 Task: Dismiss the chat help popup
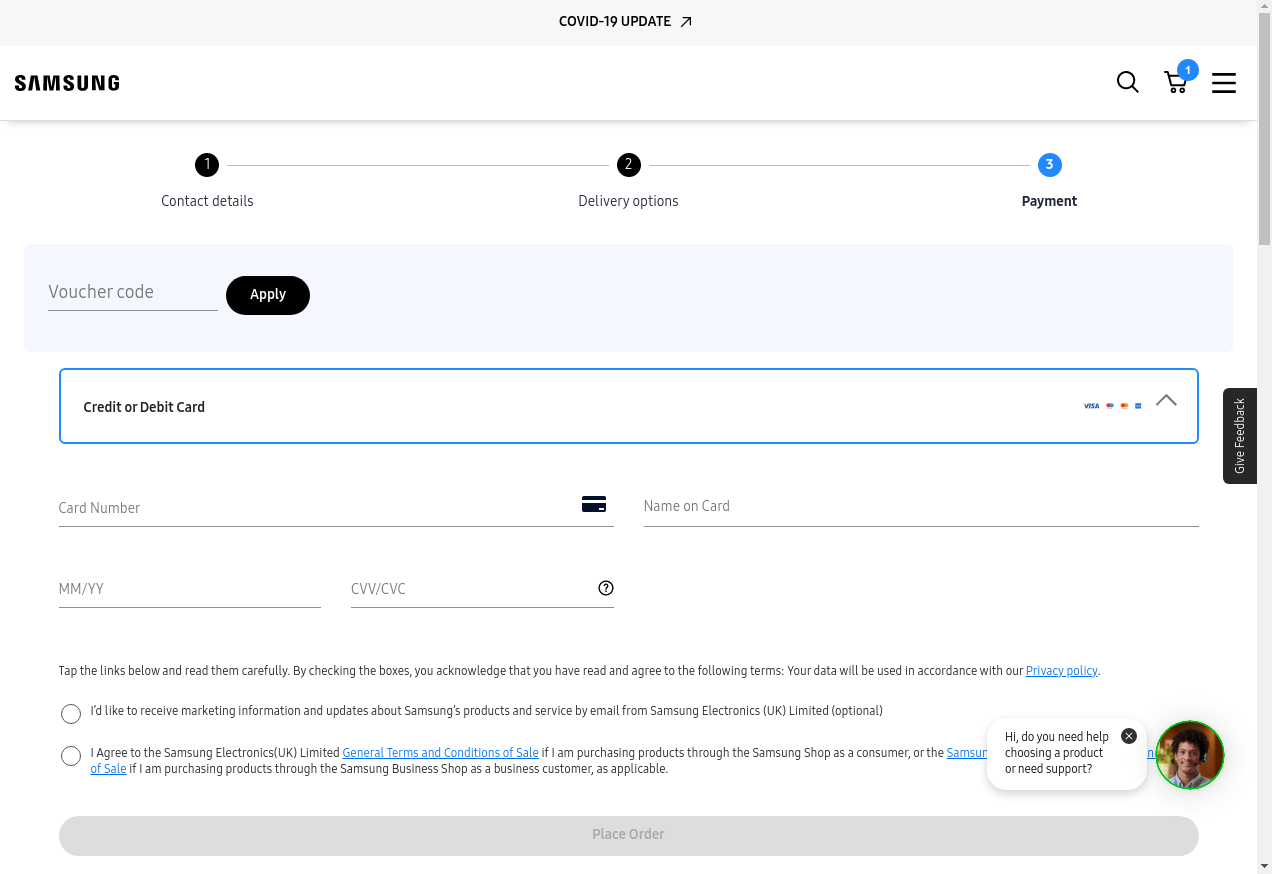[x=1129, y=736]
